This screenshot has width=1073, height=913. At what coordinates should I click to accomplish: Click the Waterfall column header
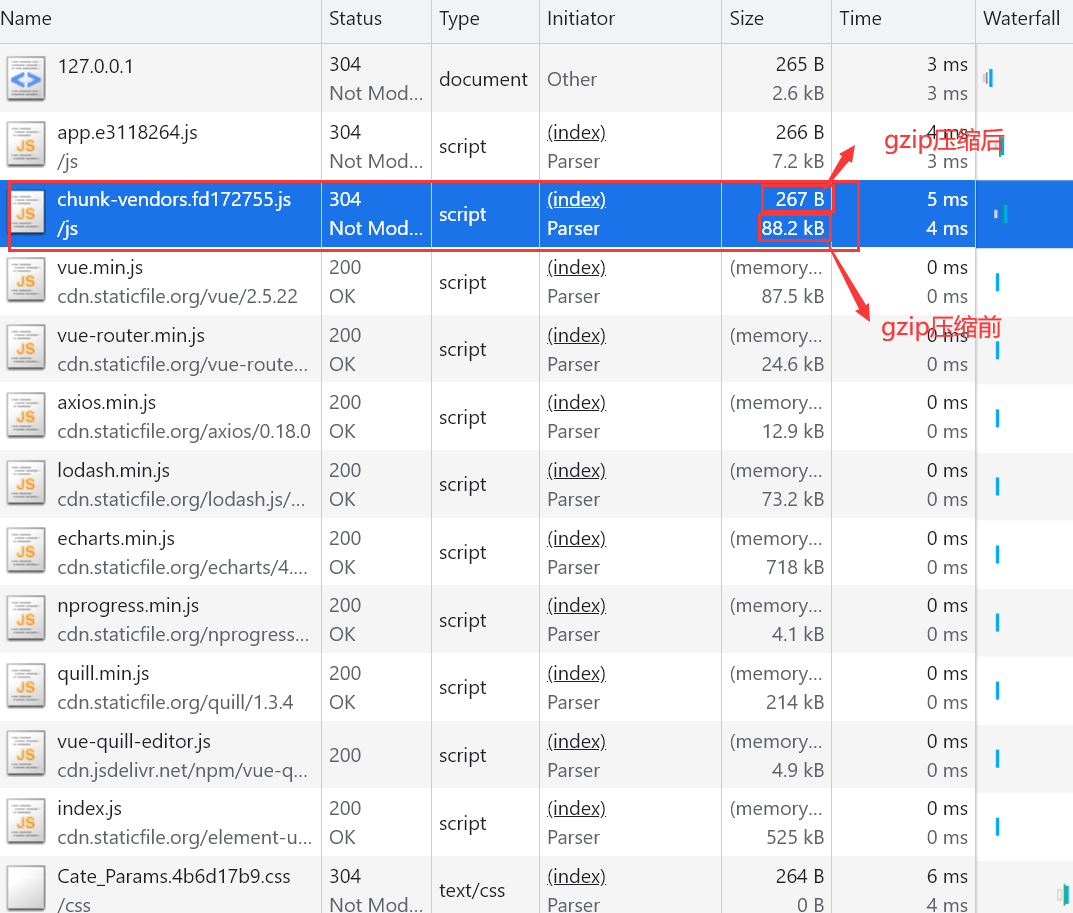pos(1021,18)
